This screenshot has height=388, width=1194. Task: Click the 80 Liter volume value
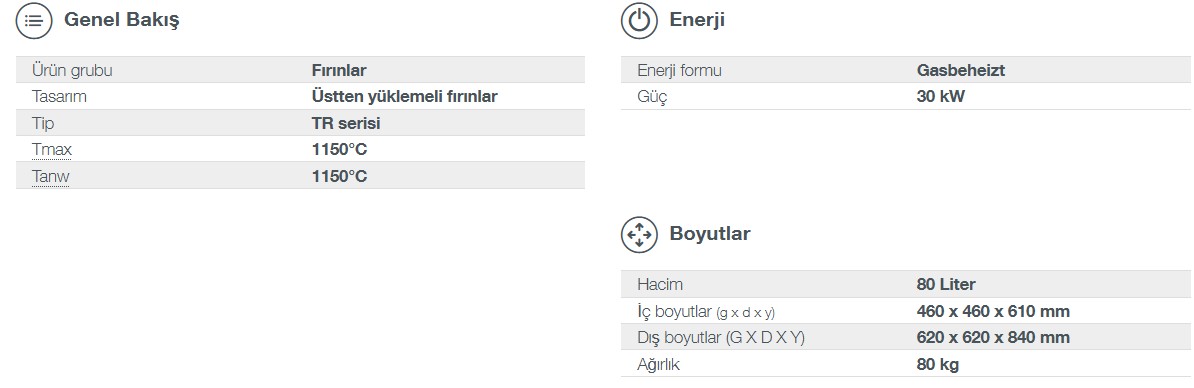point(946,285)
